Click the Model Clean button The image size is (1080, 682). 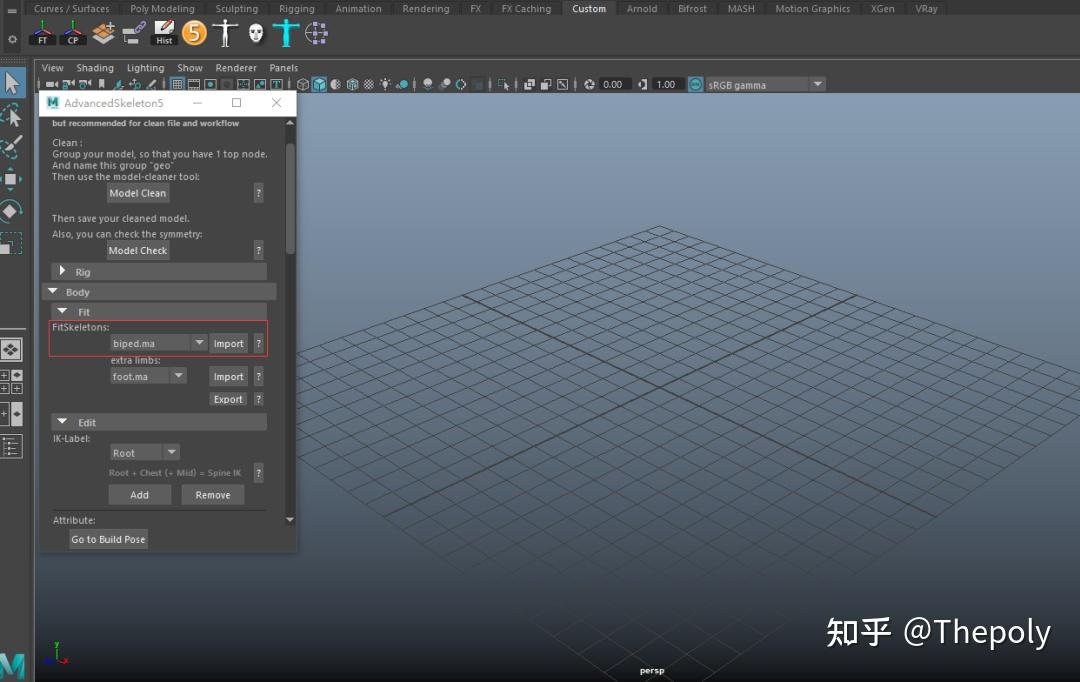(137, 193)
